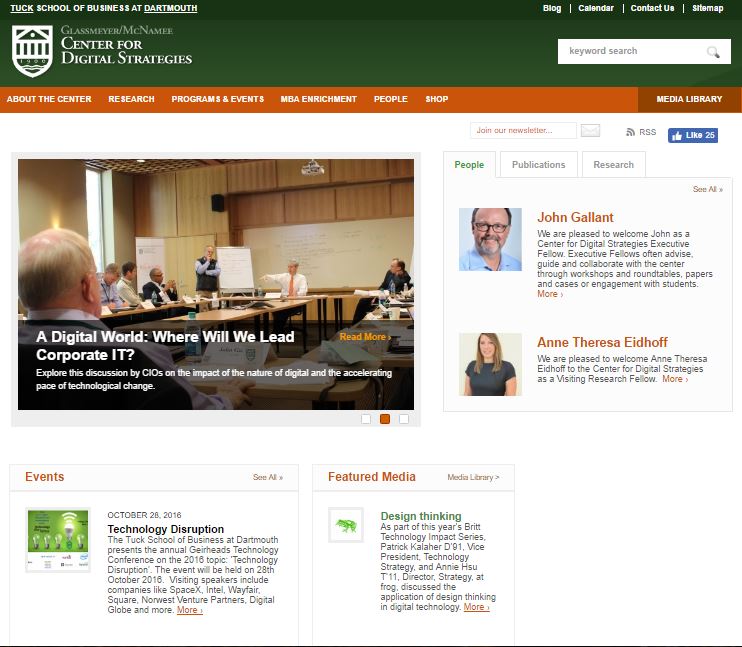Open the About the Center menu
Screen dimensions: 742x647
(x=49, y=99)
